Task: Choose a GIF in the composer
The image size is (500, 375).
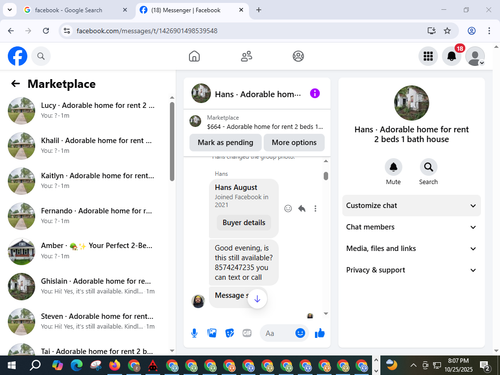Action: pyautogui.click(x=247, y=333)
